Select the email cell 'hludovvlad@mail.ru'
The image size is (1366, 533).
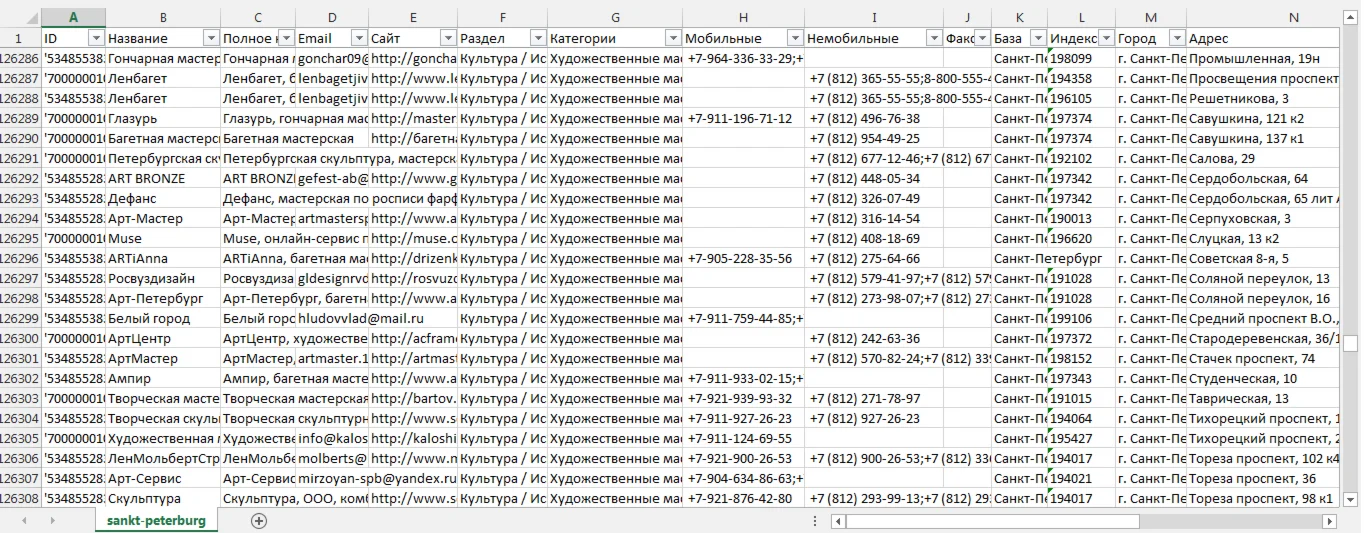point(332,318)
